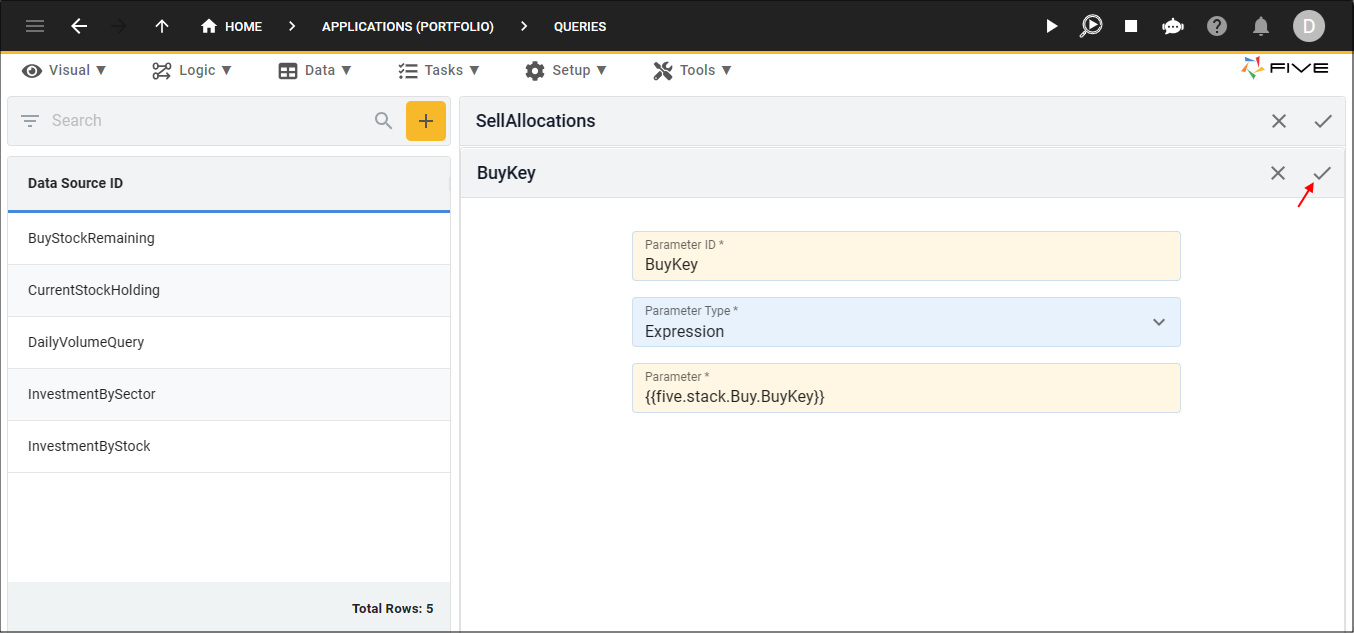Go to the HOME breadcrumb
1354x633 pixels.
click(x=231, y=26)
